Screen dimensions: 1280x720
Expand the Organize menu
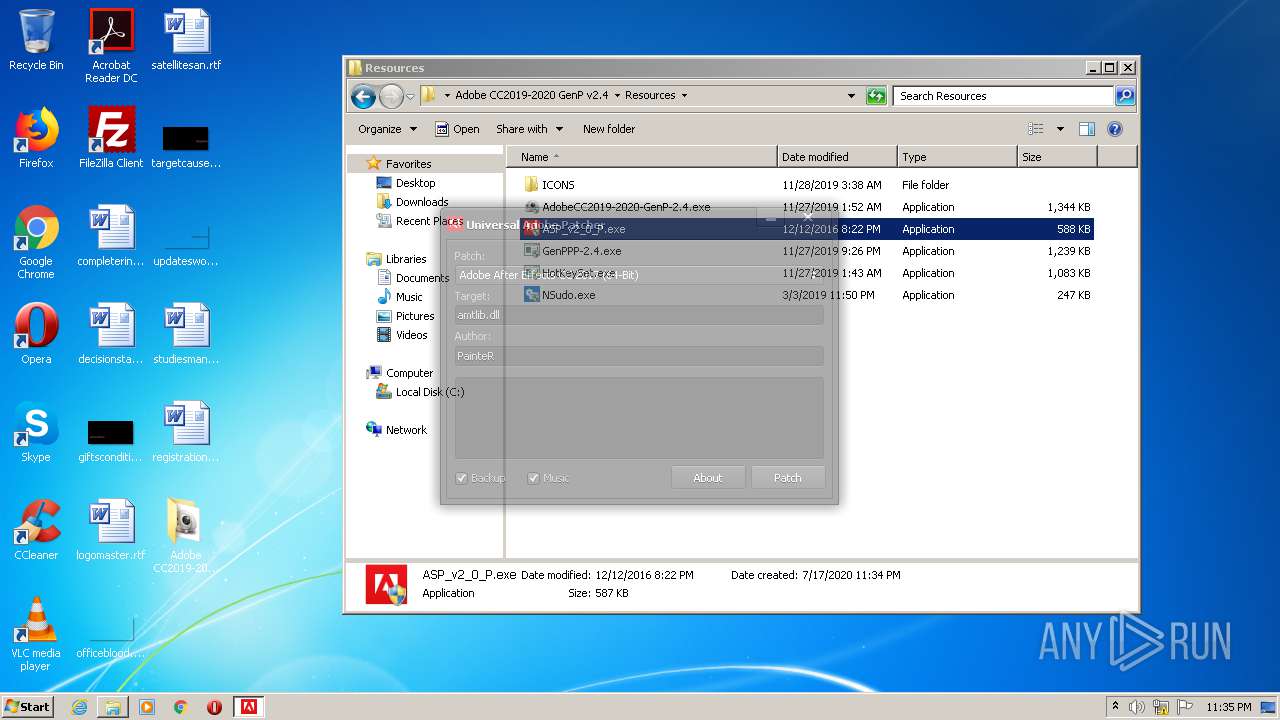pos(387,129)
